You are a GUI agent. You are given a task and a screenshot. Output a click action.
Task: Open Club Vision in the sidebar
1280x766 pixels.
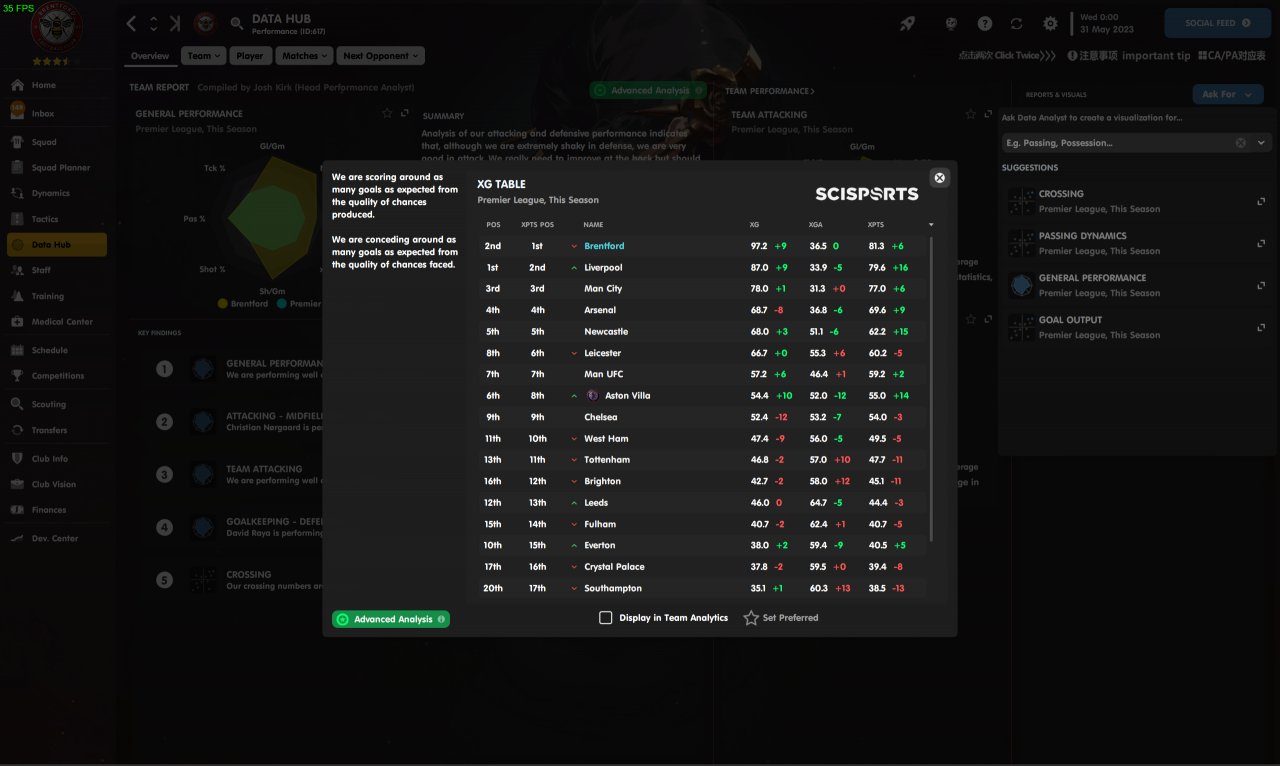[56, 484]
